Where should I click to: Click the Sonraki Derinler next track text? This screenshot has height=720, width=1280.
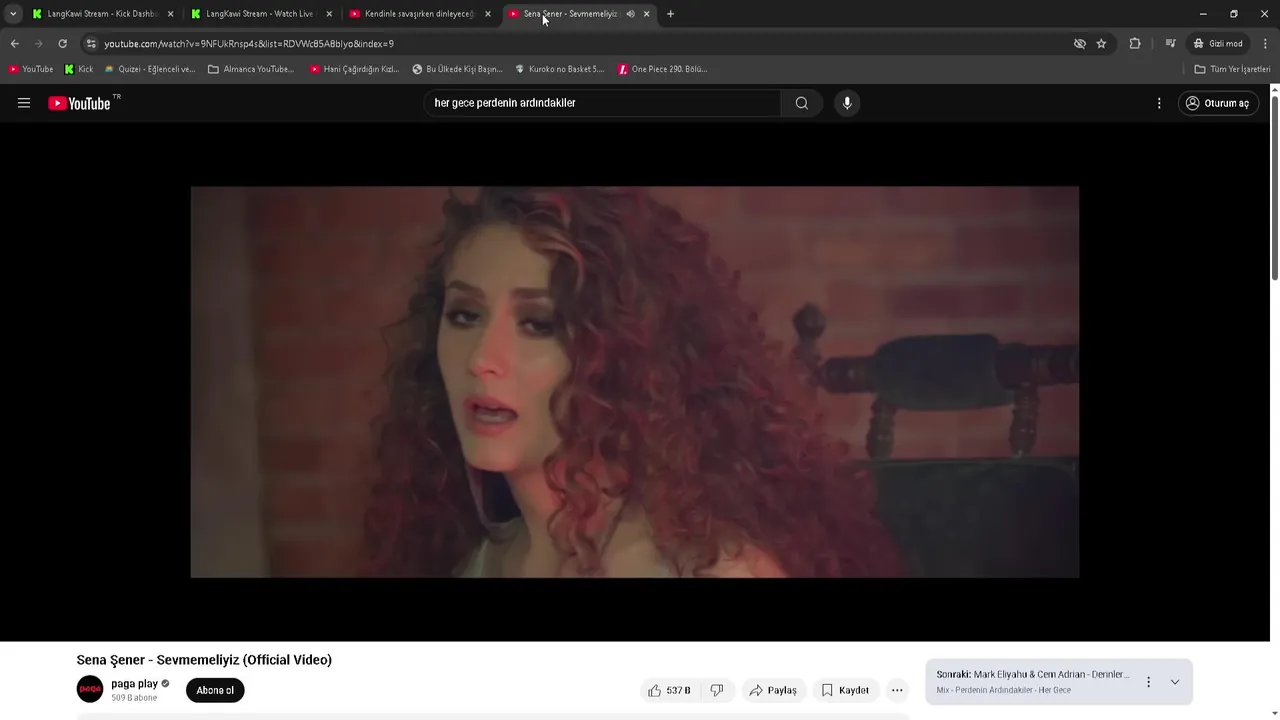[1033, 674]
